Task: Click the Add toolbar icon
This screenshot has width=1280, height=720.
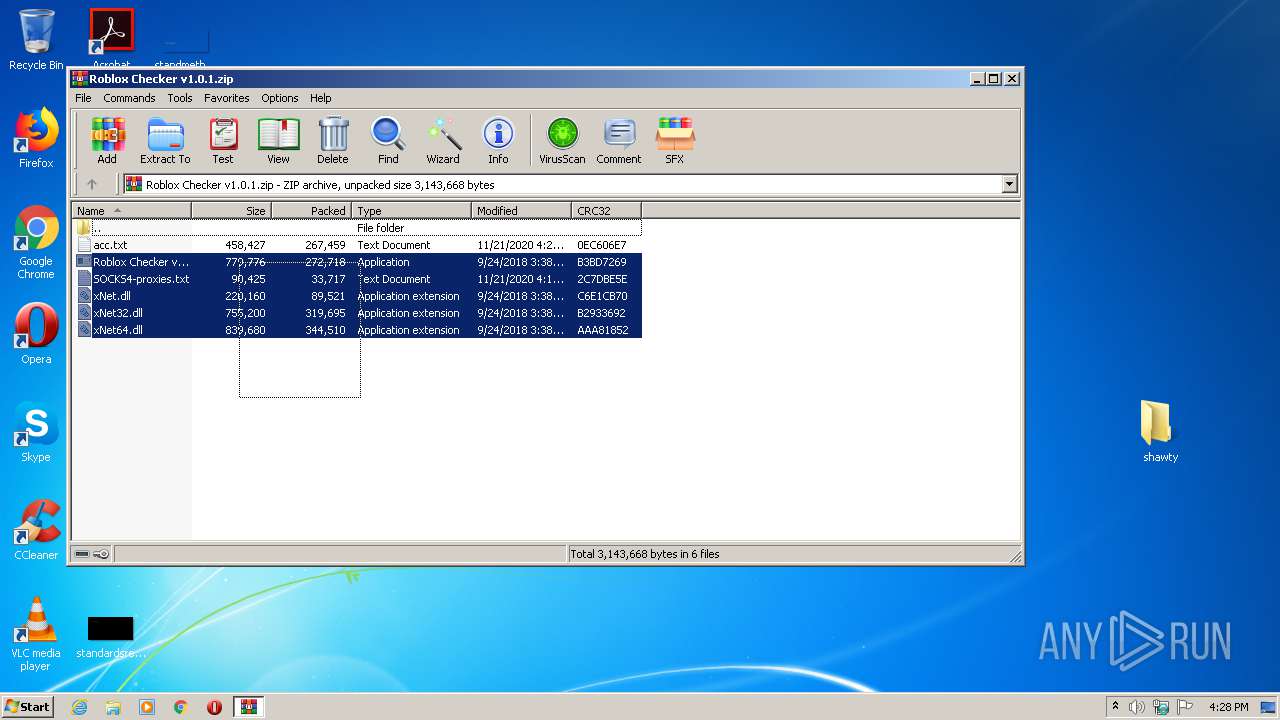Action: [x=107, y=141]
